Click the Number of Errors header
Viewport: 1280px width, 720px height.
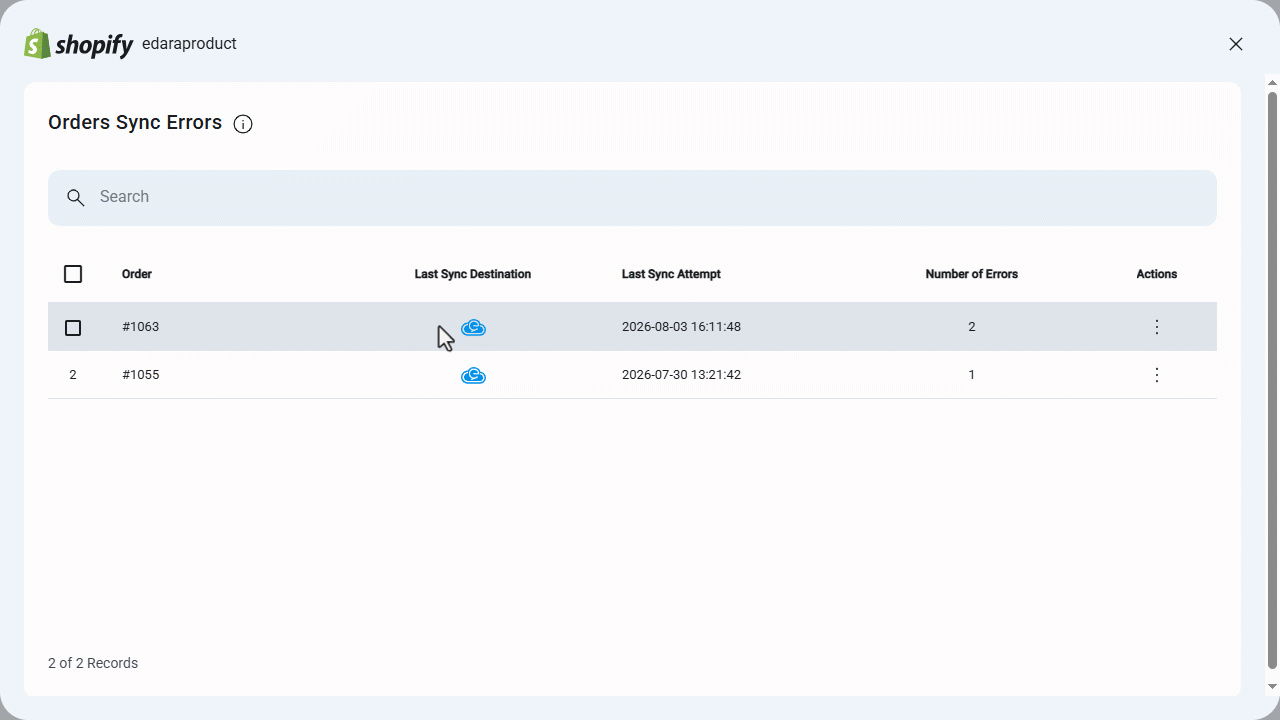point(972,274)
